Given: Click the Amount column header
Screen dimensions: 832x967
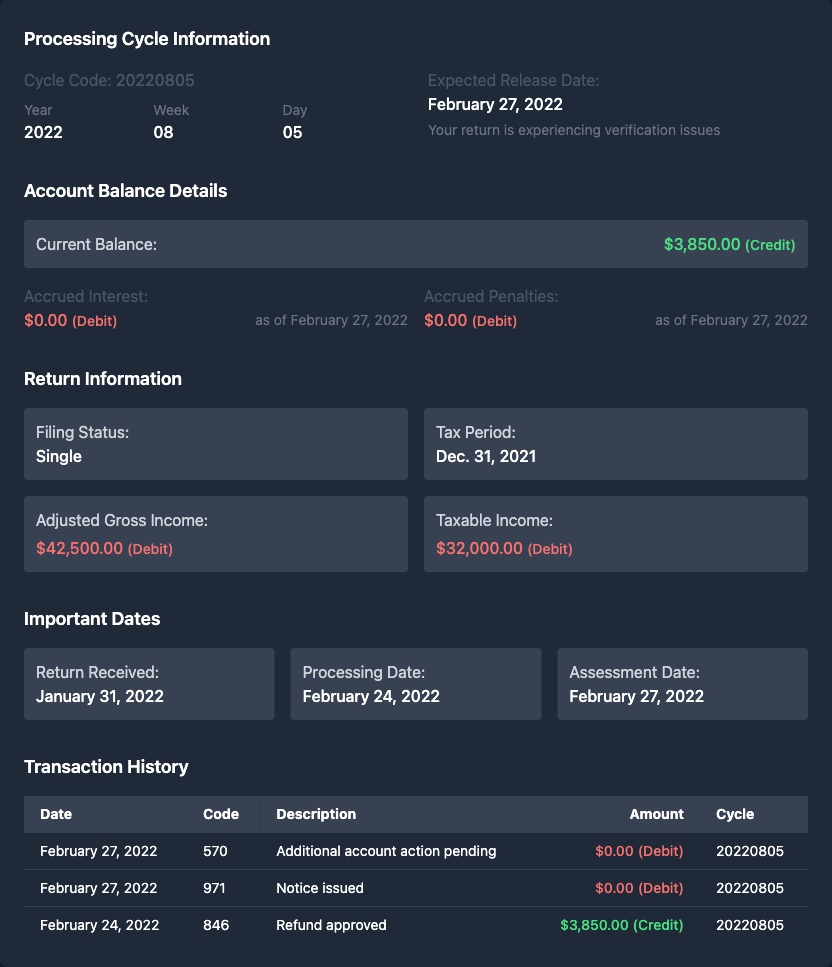Looking at the screenshot, I should (656, 814).
